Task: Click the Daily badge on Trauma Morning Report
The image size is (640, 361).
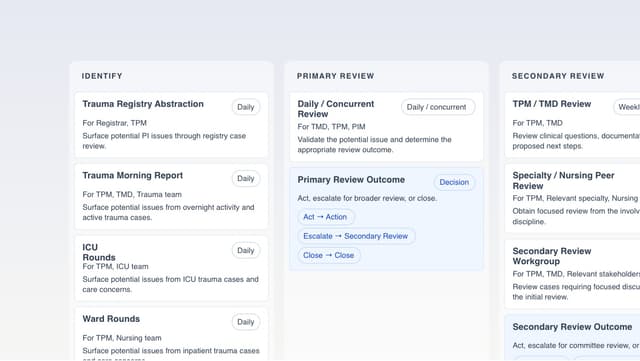Action: pos(246,178)
